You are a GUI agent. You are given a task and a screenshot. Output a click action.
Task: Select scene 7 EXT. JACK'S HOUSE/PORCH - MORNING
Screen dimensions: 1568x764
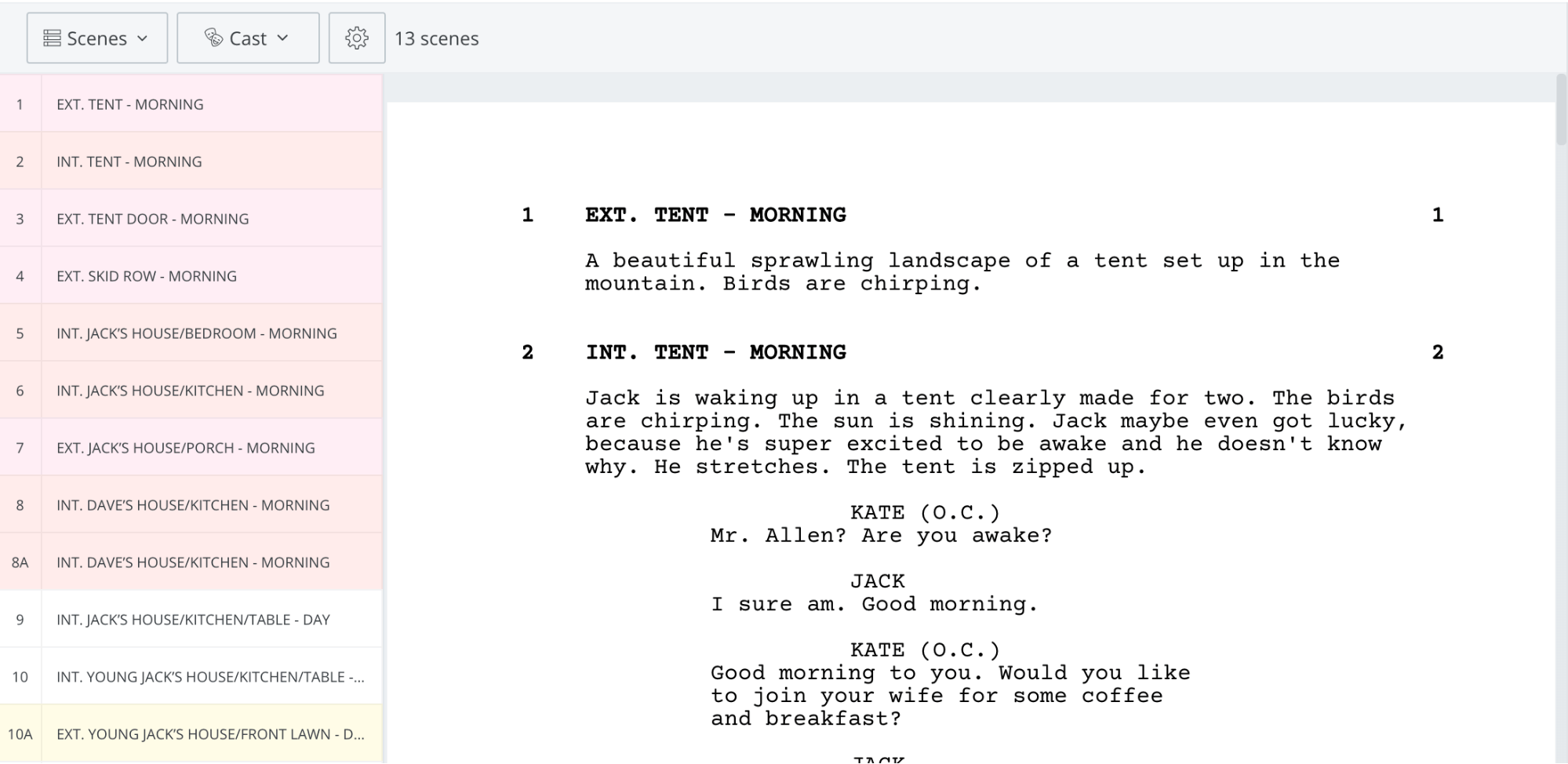point(191,447)
